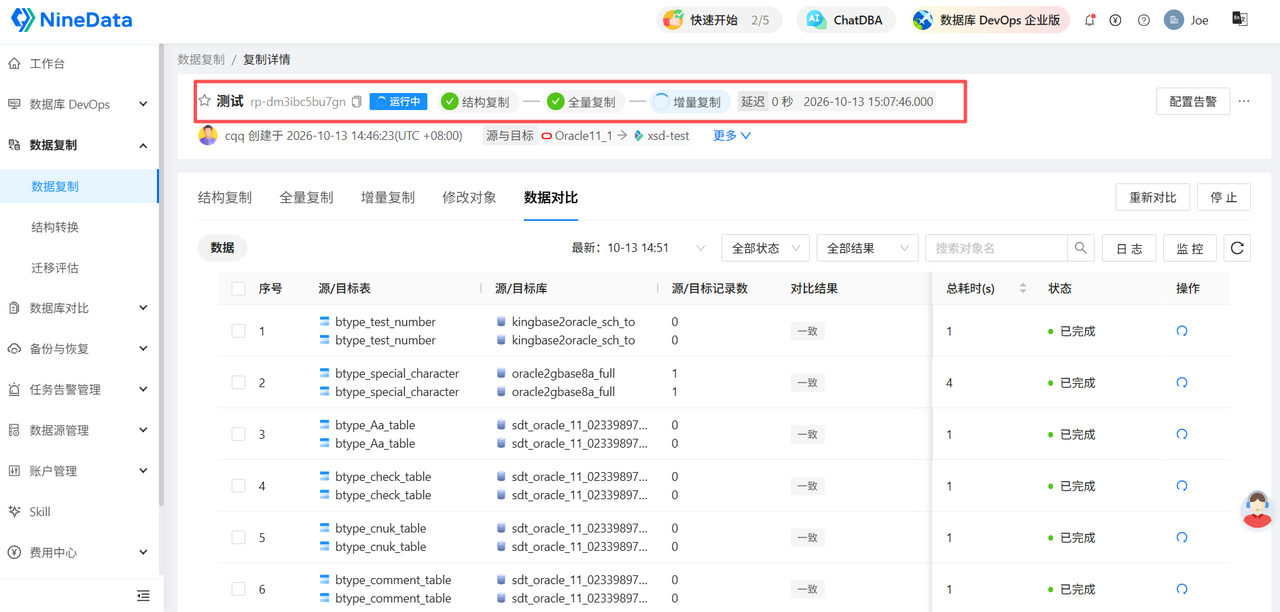
Task: Switch to the 修改对象 tab
Action: (x=469, y=198)
